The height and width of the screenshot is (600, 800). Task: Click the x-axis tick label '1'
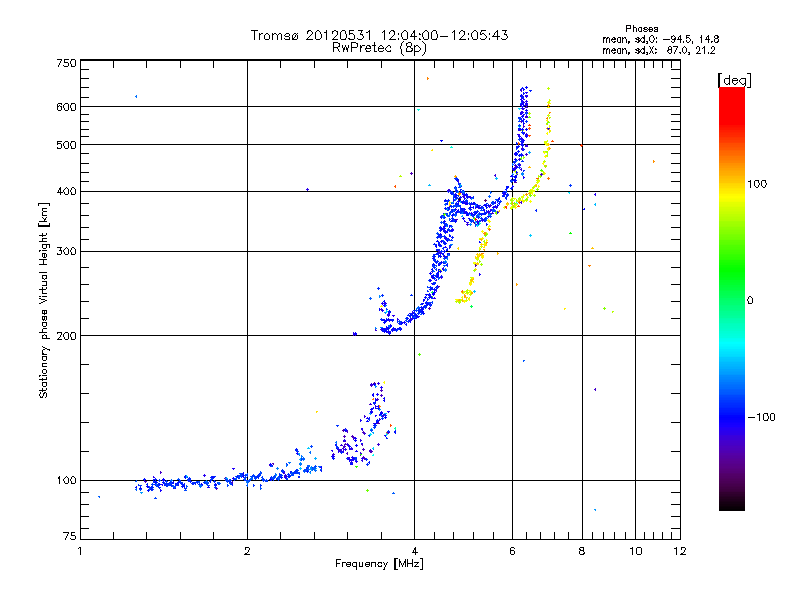(80, 551)
